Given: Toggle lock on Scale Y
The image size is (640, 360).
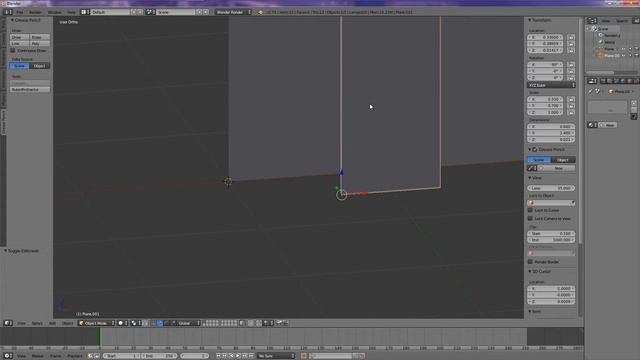Looking at the screenshot, I should pyautogui.click(x=571, y=106).
